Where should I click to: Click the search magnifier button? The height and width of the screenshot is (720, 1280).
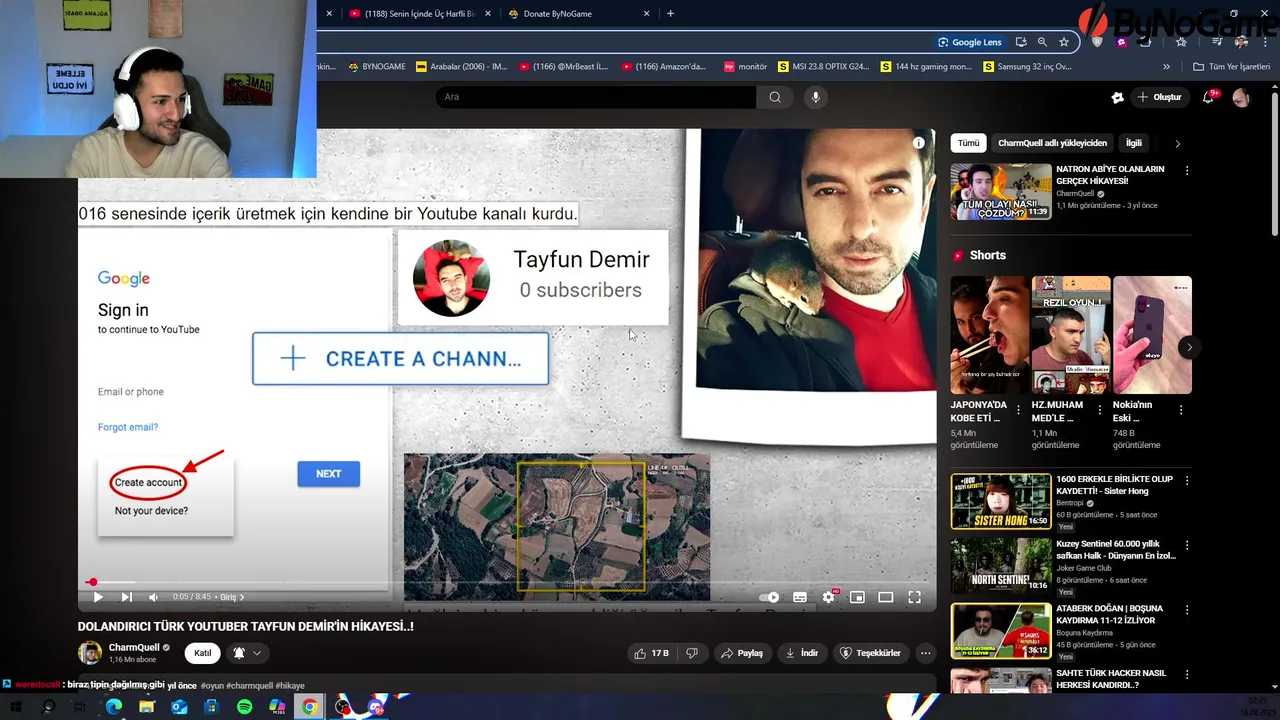(775, 97)
